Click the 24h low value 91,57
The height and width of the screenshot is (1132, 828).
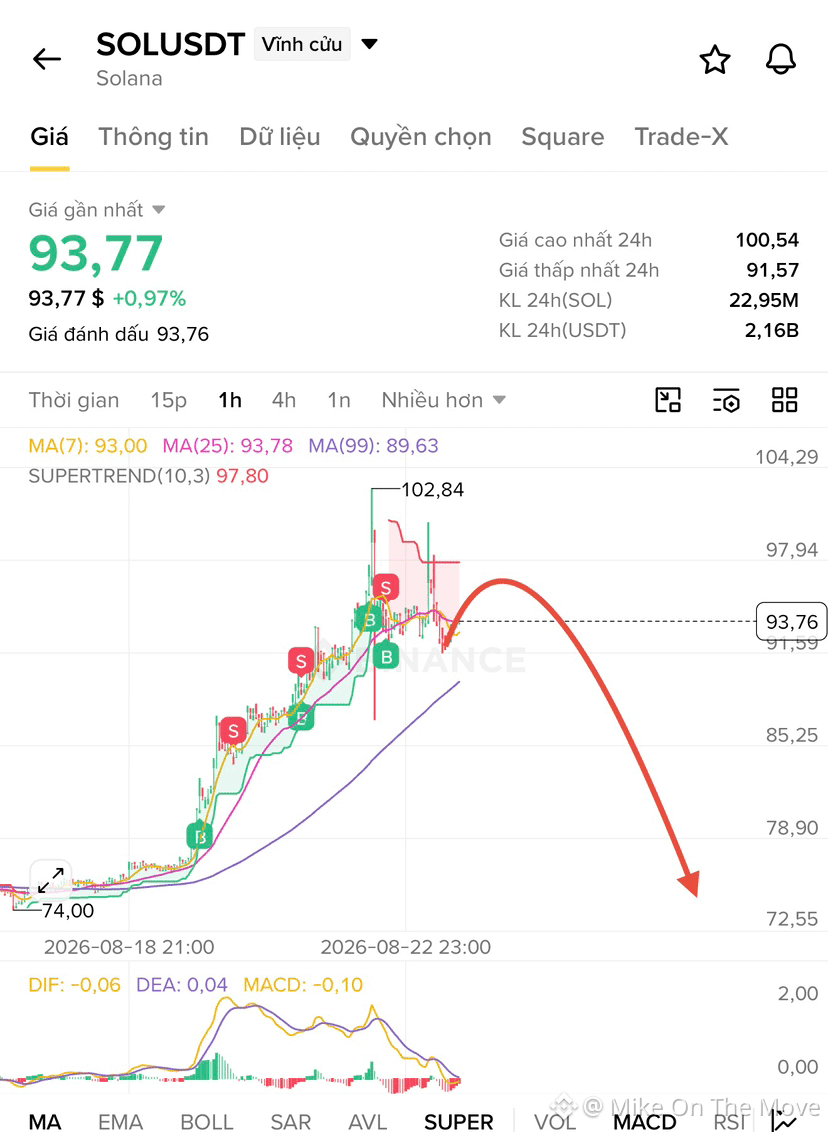tap(772, 270)
